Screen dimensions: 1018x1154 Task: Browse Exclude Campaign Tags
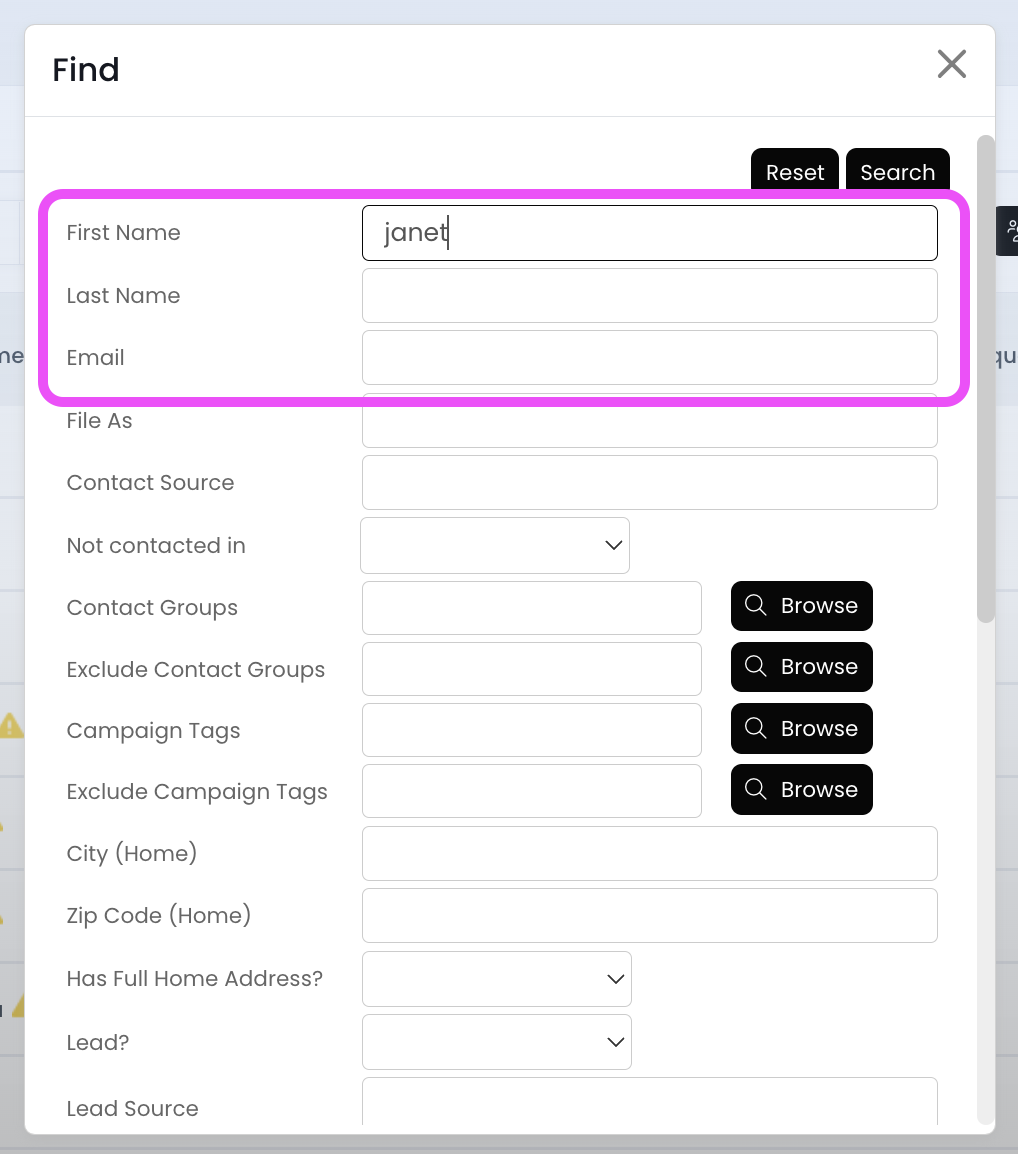pos(801,790)
